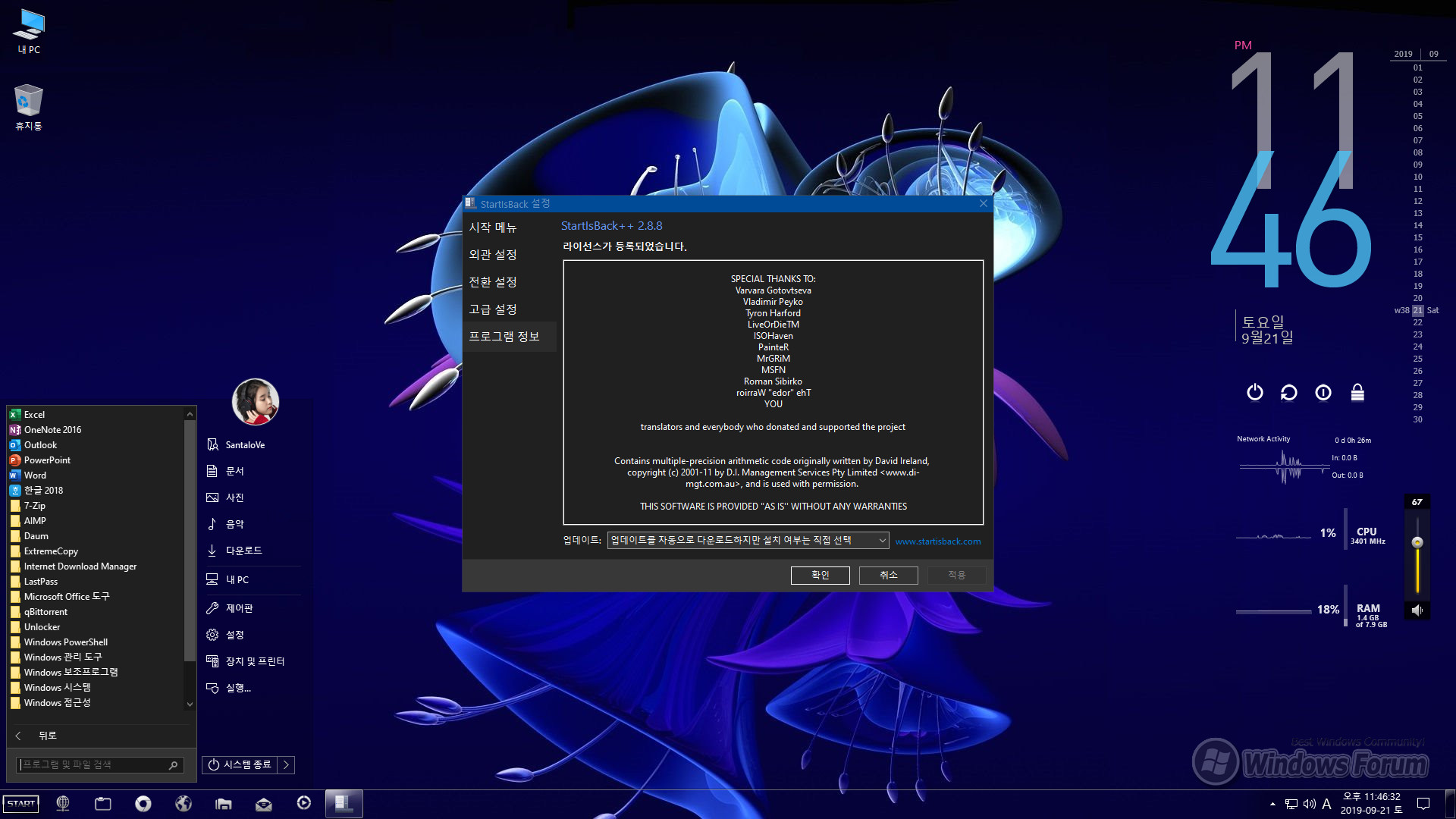Click the program and file search field
Screen dimensions: 1456x819
pos(91,765)
